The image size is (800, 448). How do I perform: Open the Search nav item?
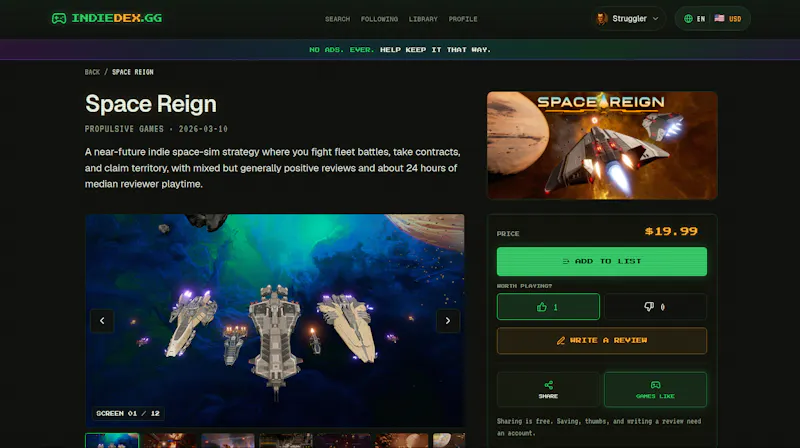coord(337,19)
